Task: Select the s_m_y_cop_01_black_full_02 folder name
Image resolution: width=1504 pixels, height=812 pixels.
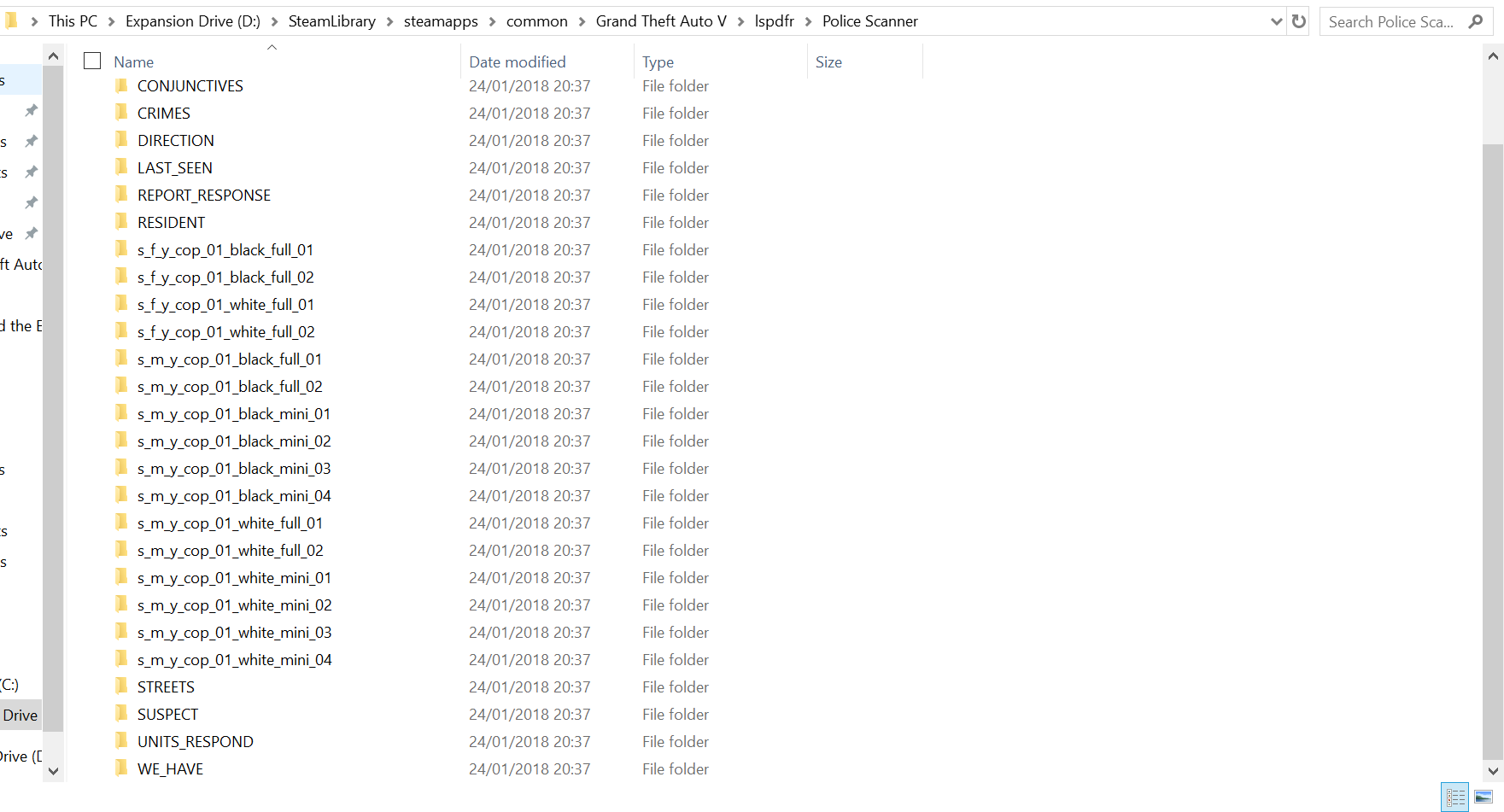Action: coord(230,386)
